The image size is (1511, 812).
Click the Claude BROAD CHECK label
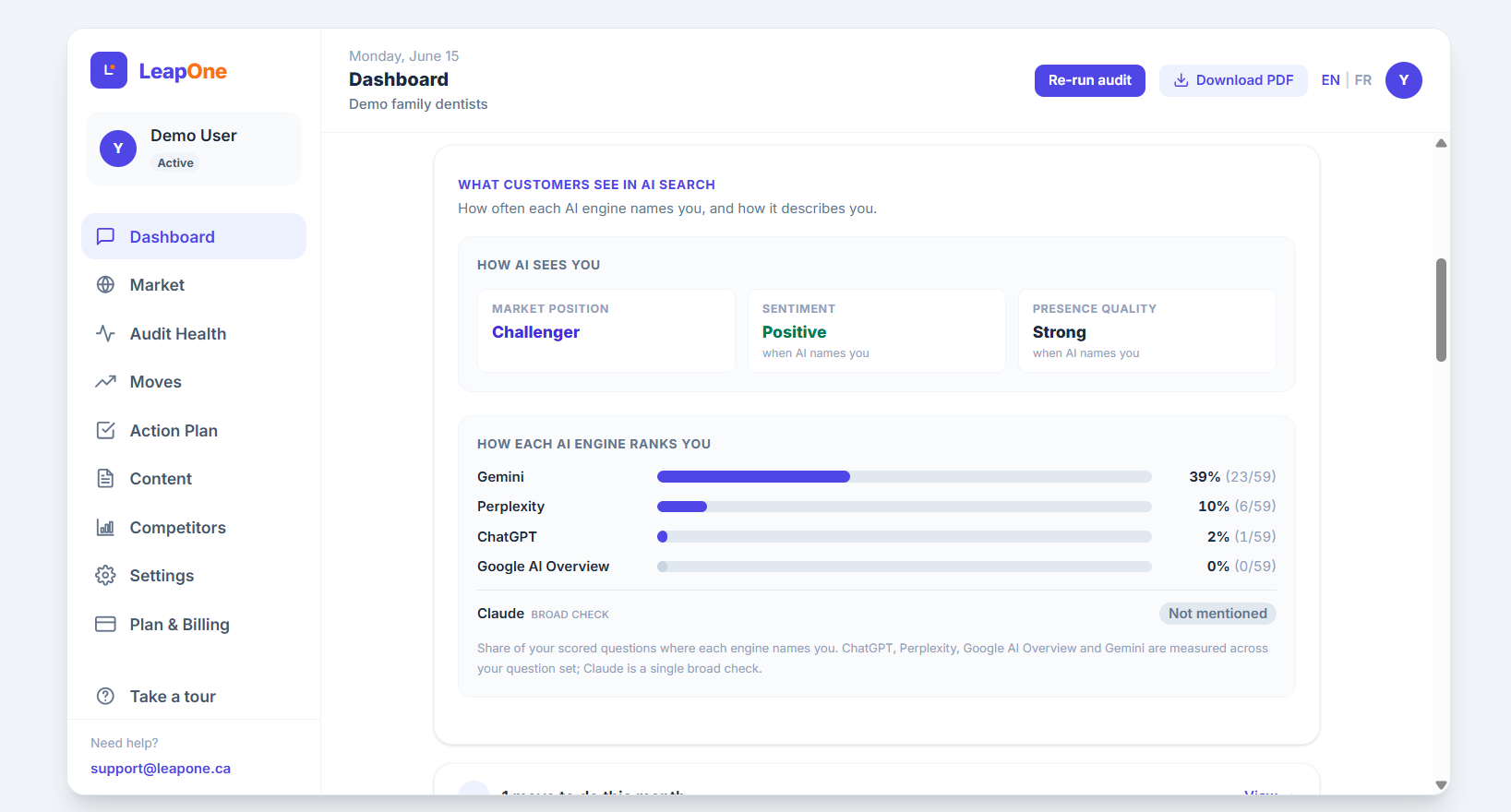[543, 614]
